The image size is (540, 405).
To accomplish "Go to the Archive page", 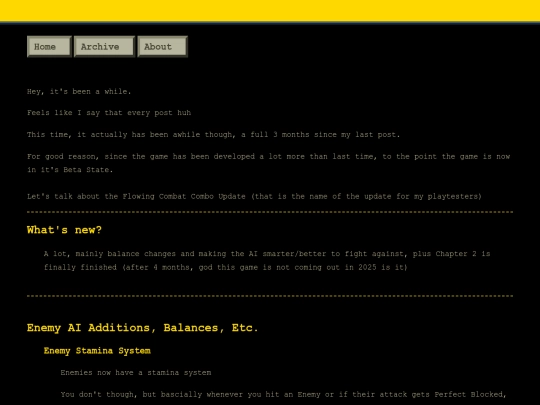I will (104, 46).
